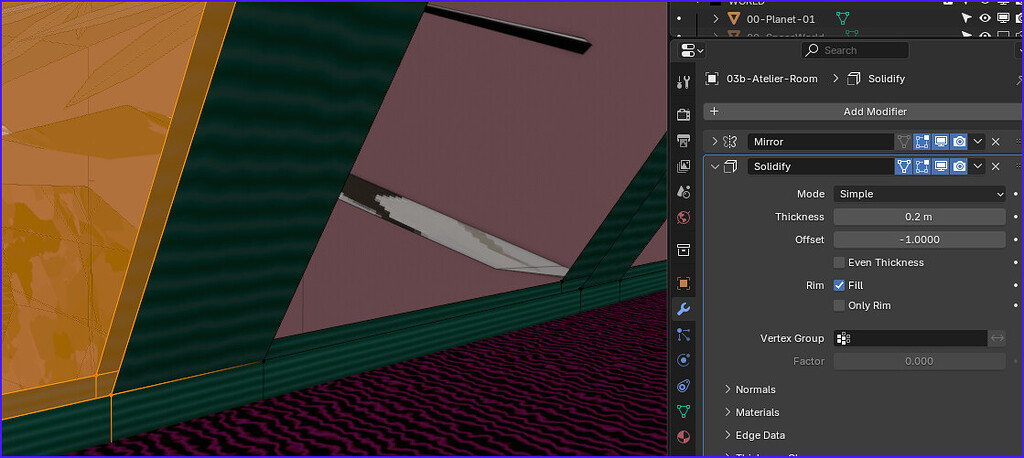This screenshot has width=1024, height=458.
Task: Toggle Mirror edit mode display
Action: [921, 141]
